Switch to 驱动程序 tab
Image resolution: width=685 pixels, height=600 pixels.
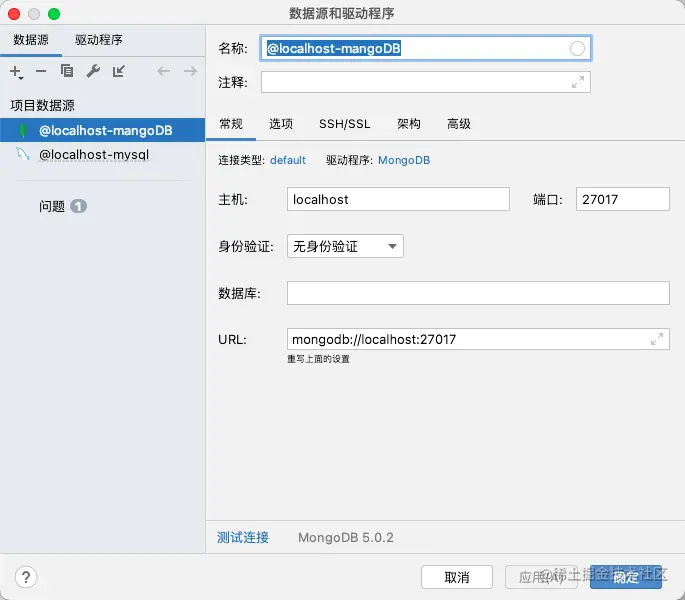pyautogui.click(x=99, y=40)
